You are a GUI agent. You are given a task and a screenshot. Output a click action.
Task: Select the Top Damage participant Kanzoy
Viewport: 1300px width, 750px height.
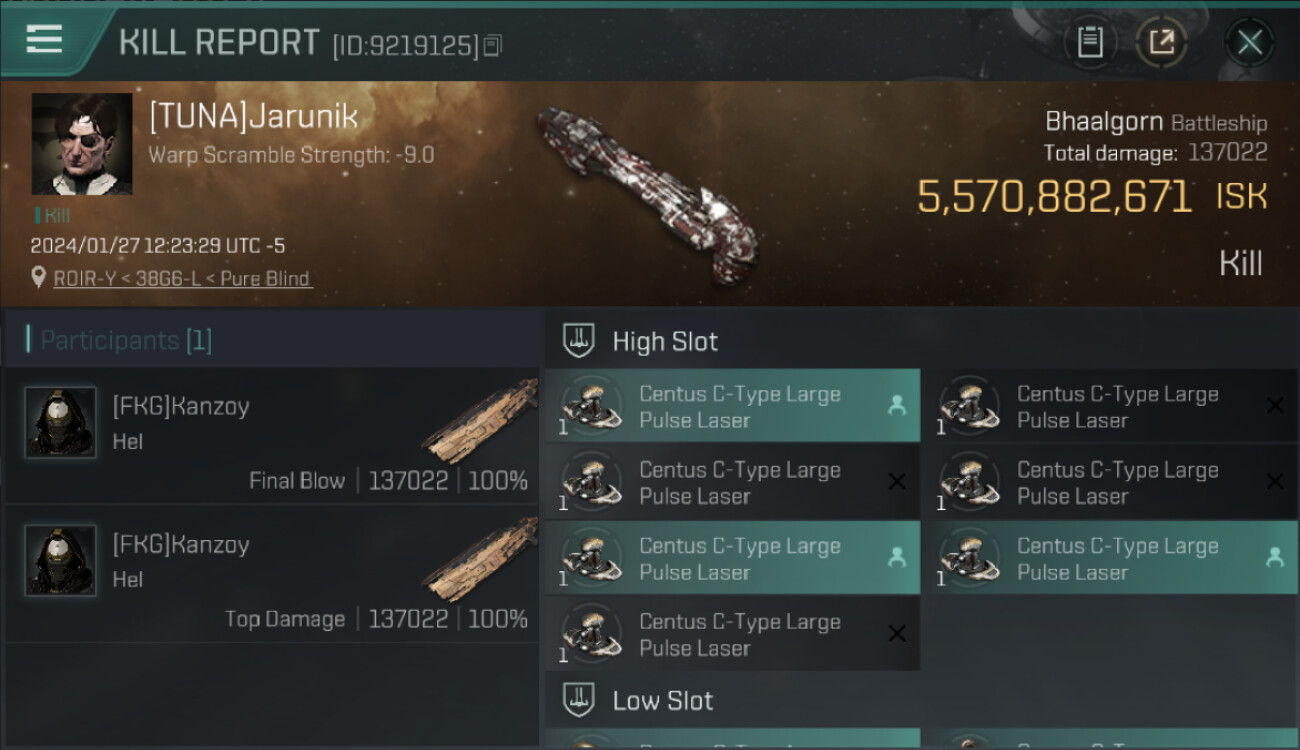272,574
